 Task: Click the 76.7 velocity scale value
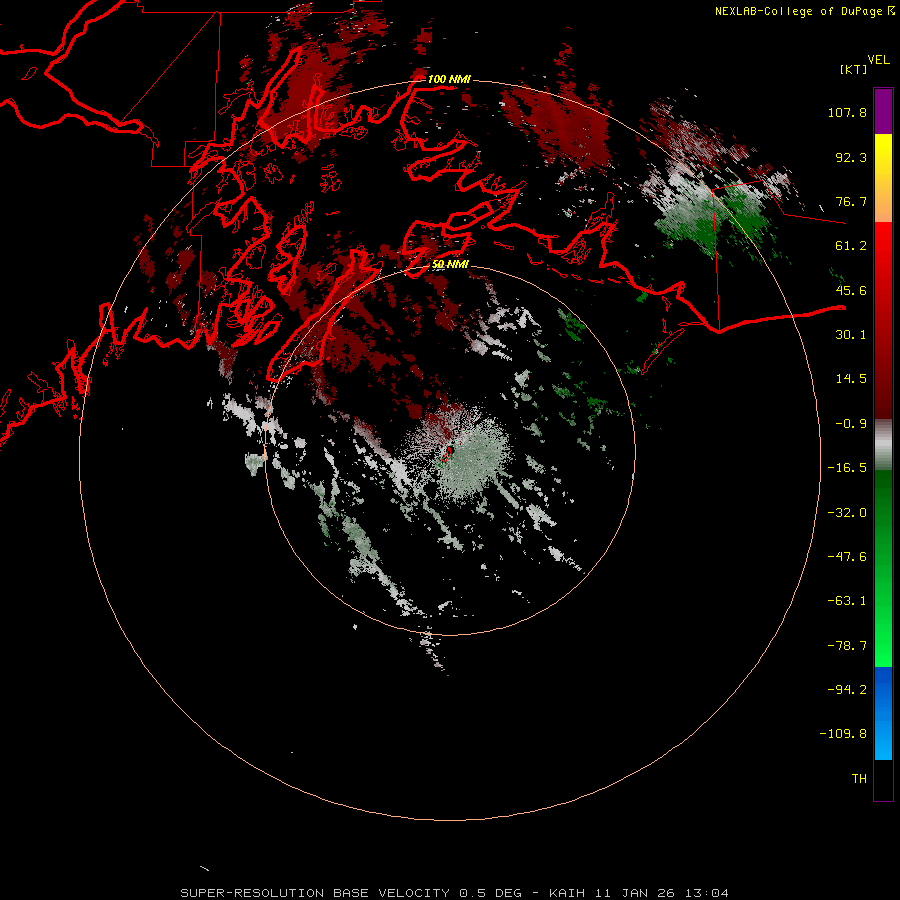pos(851,201)
